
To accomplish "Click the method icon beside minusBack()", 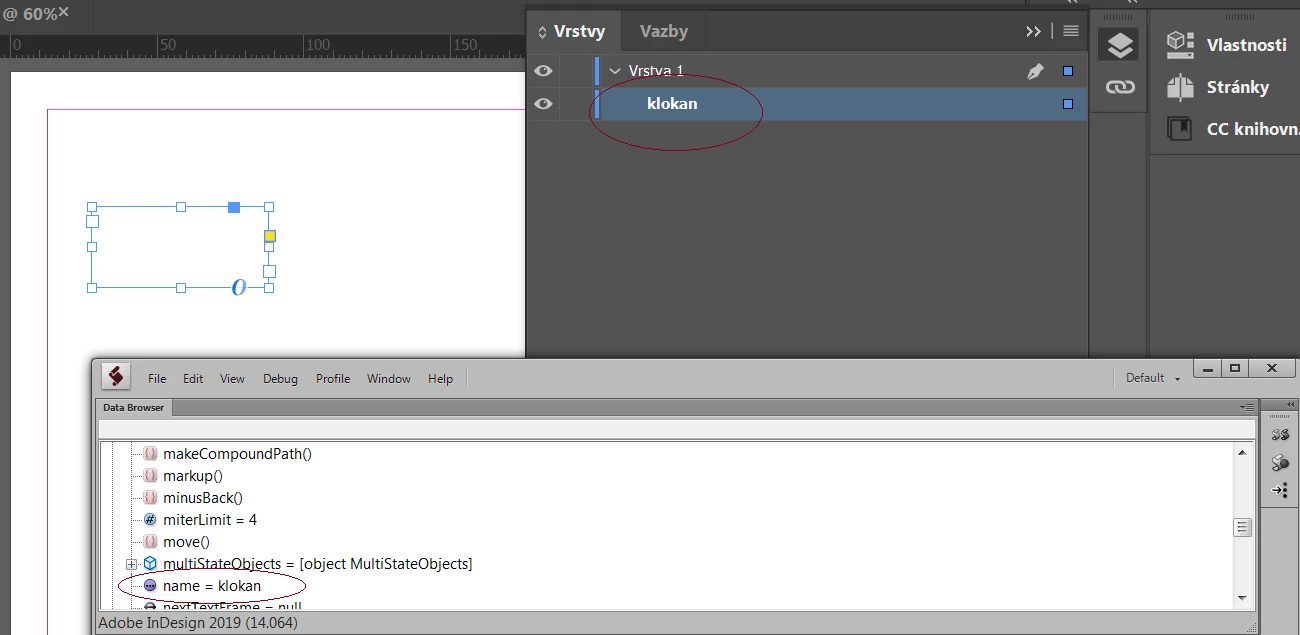I will tap(150, 497).
